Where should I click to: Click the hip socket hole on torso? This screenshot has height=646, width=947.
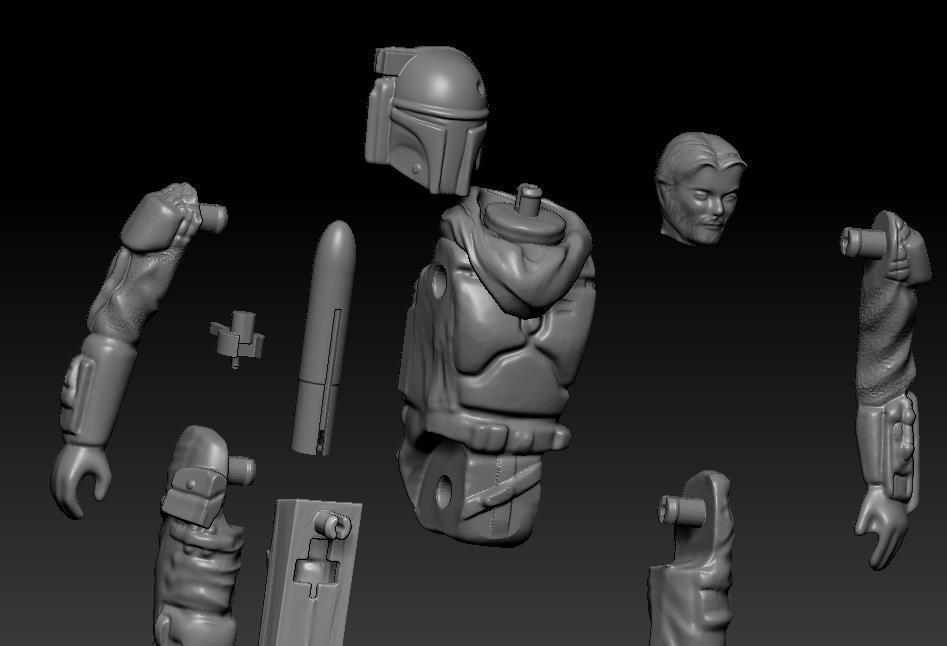[445, 490]
